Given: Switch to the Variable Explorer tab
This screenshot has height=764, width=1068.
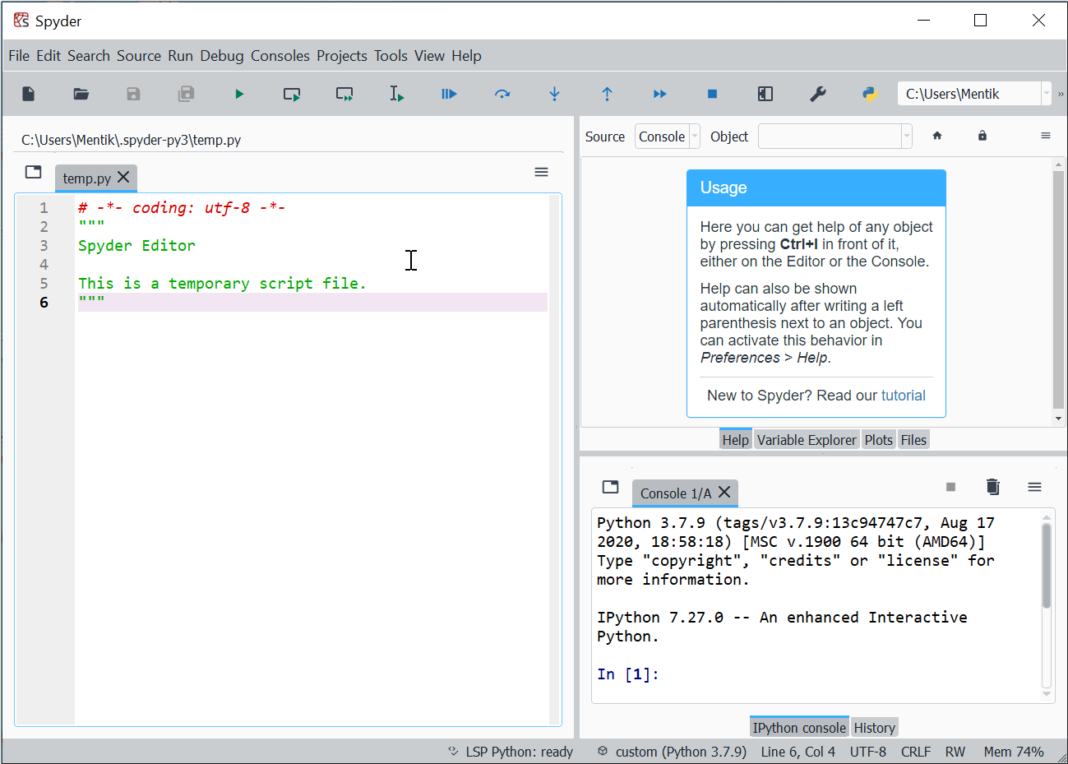Looking at the screenshot, I should [806, 439].
